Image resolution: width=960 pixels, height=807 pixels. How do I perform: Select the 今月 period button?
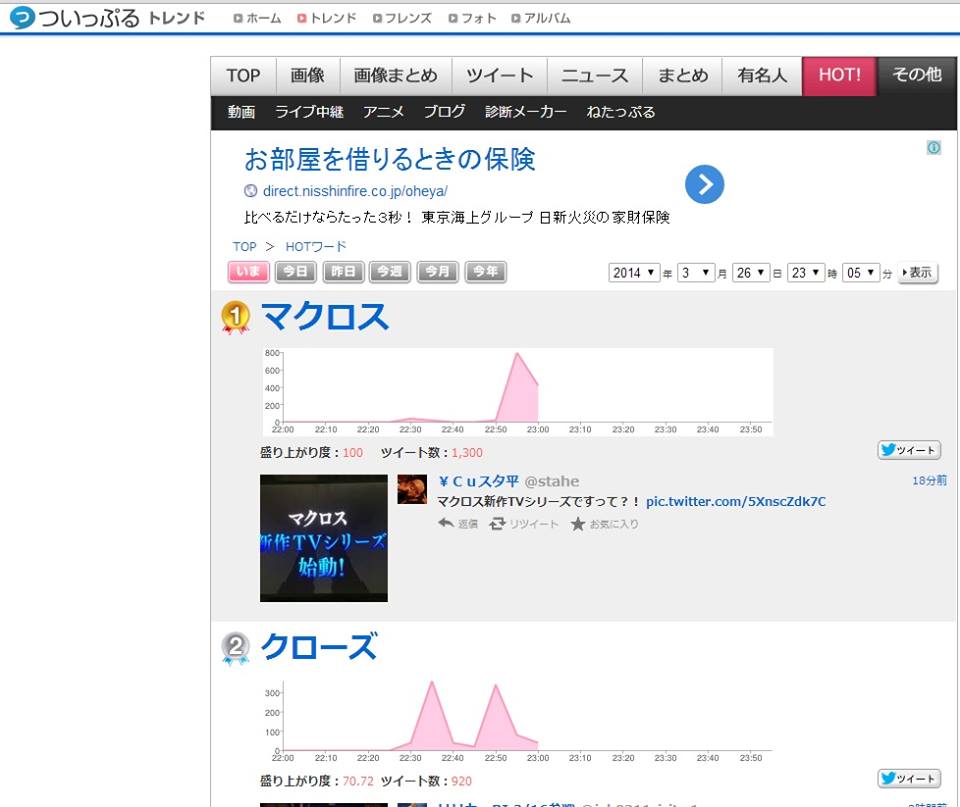tap(438, 272)
